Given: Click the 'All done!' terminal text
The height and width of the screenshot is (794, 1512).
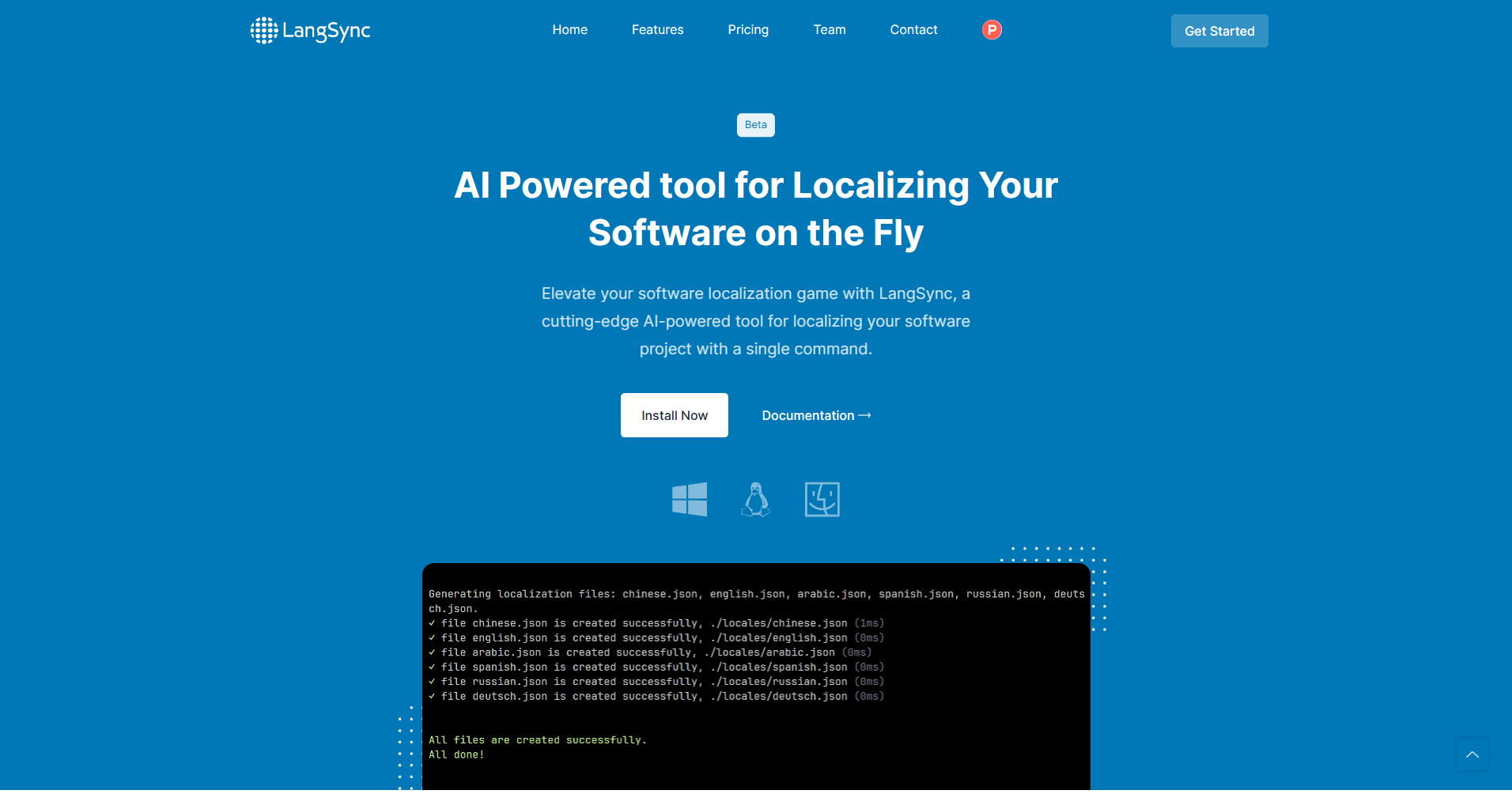Looking at the screenshot, I should point(456,754).
